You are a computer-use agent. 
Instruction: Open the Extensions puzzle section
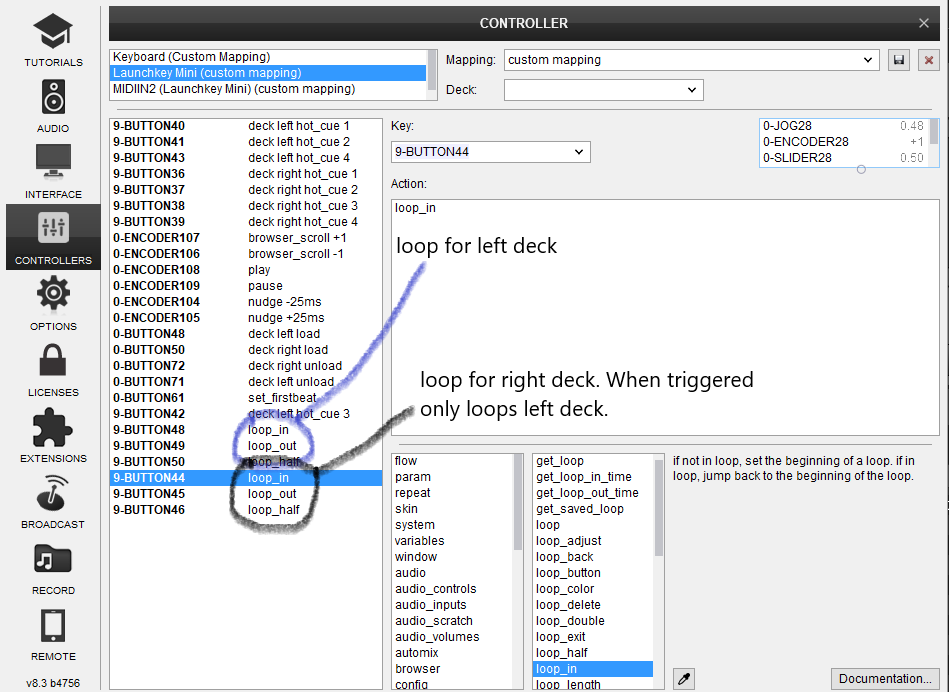click(53, 434)
